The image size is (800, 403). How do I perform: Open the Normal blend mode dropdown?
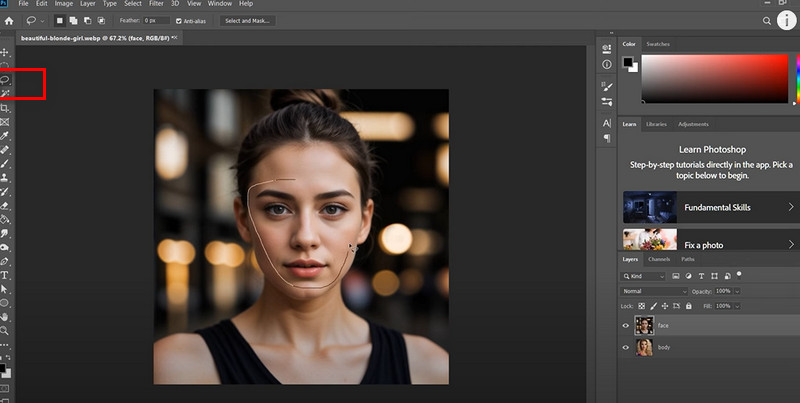coord(654,291)
